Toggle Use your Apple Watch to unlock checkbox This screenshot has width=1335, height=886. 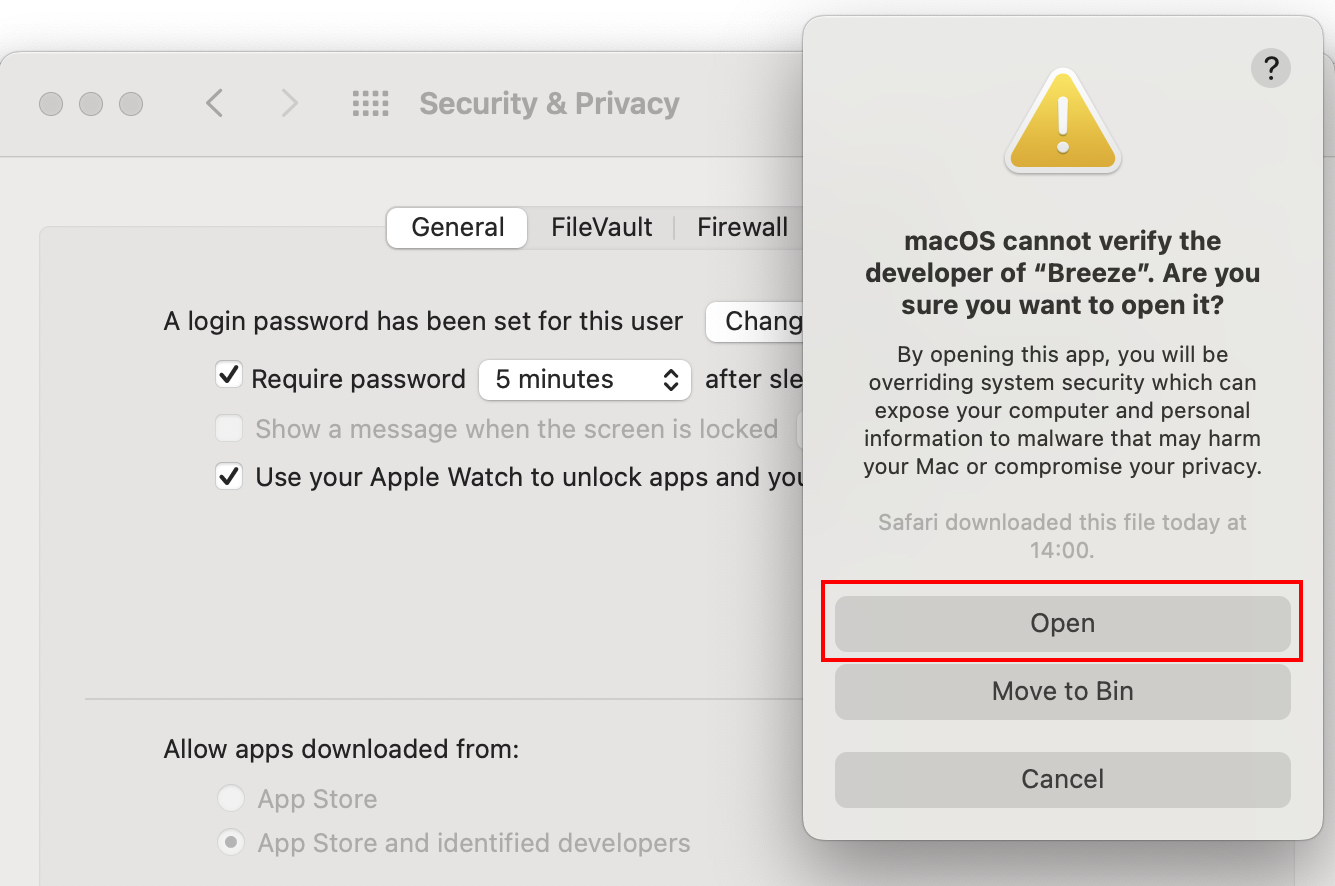tap(229, 476)
